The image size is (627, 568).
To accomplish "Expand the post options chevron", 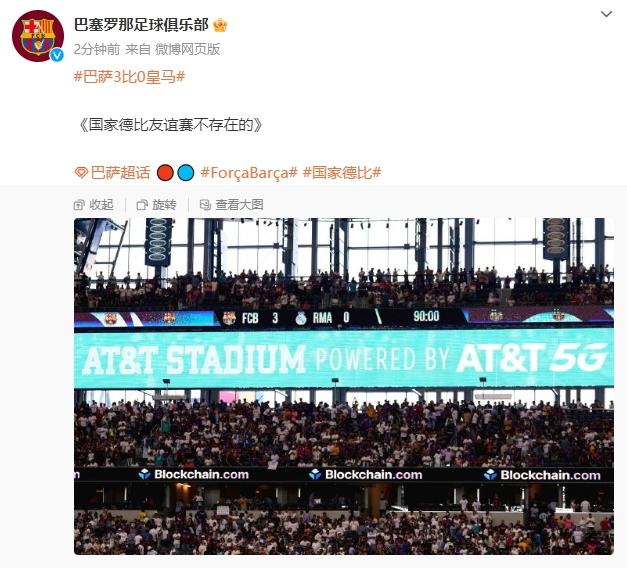I will [606, 14].
